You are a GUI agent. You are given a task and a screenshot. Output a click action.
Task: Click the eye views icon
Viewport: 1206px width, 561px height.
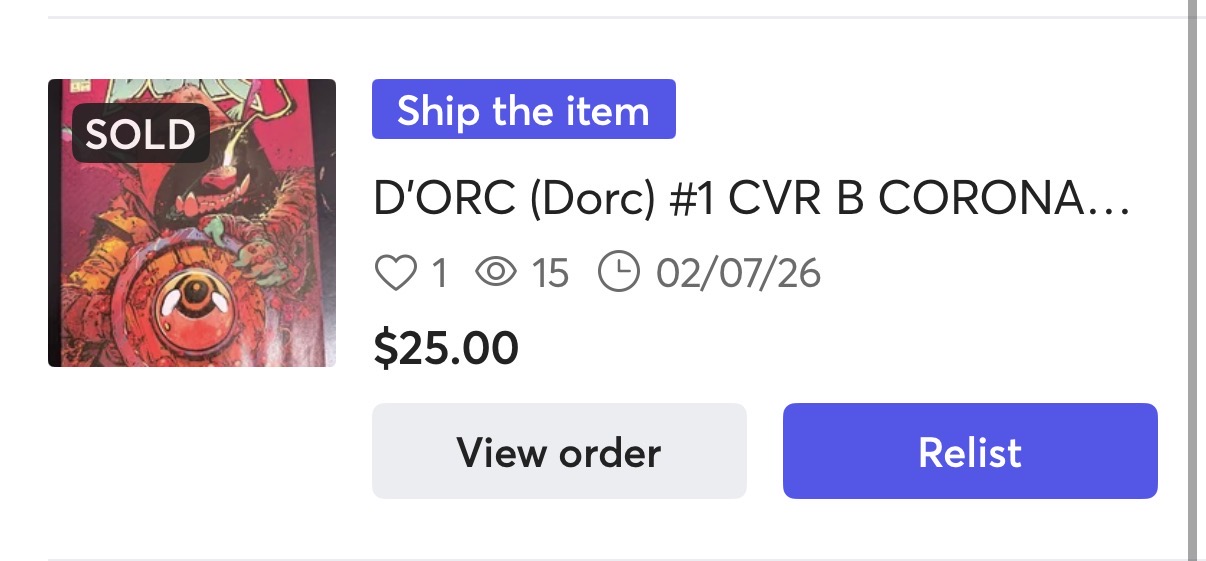pos(496,273)
